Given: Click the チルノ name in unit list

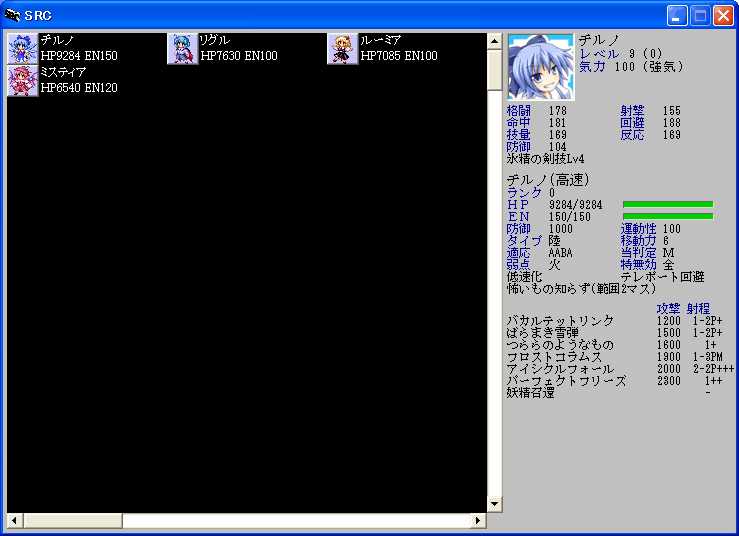Looking at the screenshot, I should [x=57, y=40].
